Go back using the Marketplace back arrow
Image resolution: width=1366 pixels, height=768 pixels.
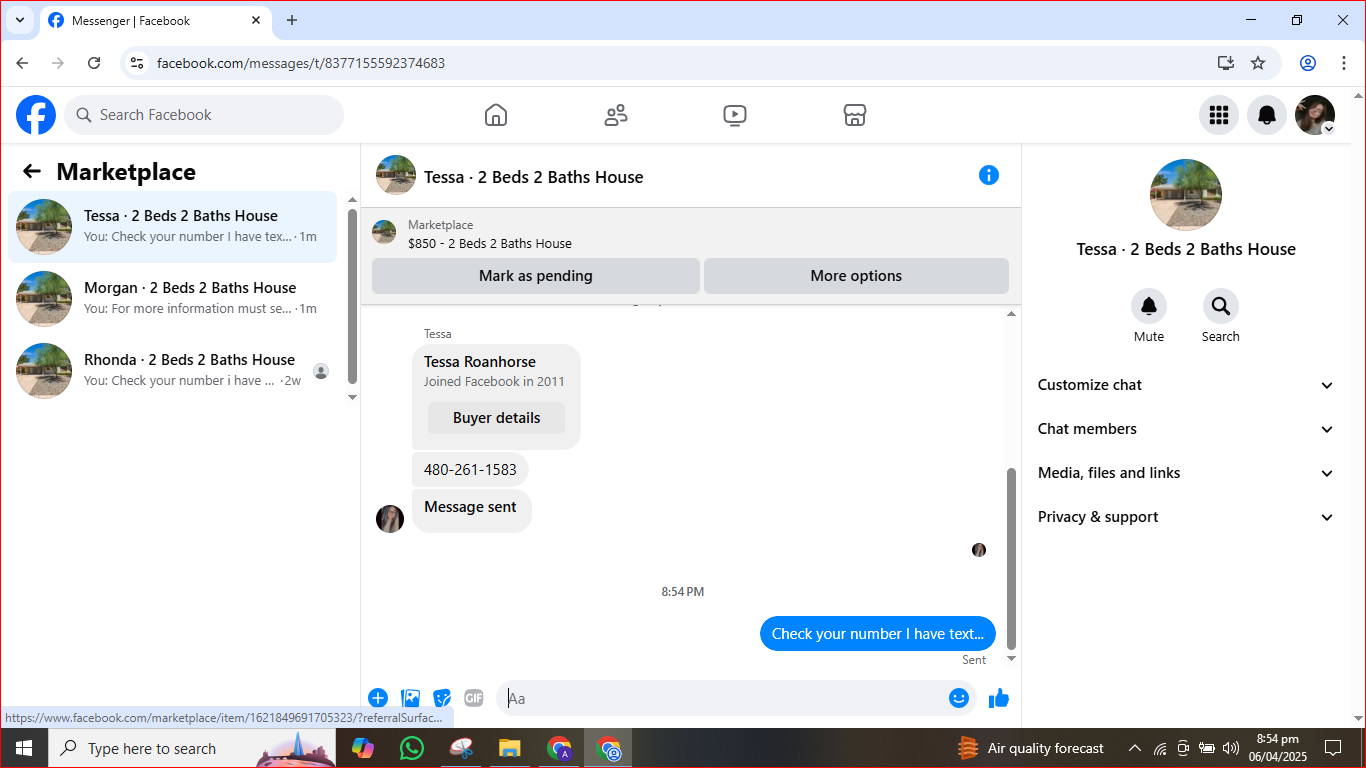(32, 171)
